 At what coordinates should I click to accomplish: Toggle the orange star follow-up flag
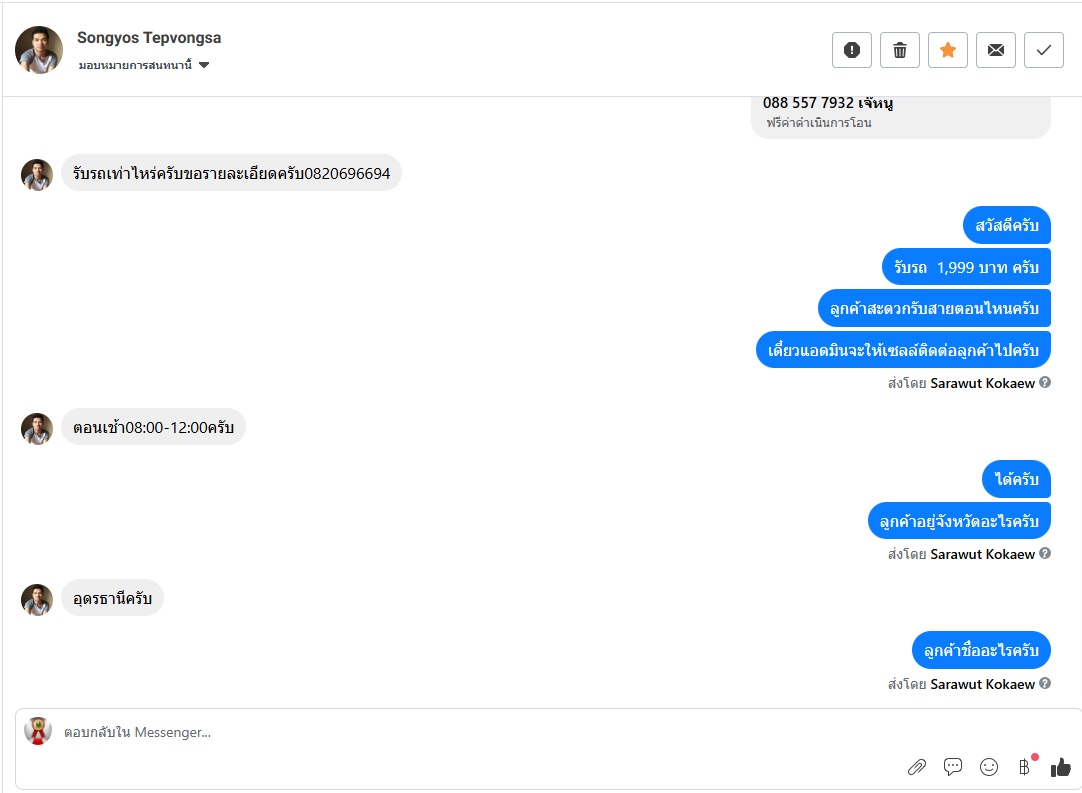pyautogui.click(x=948, y=50)
